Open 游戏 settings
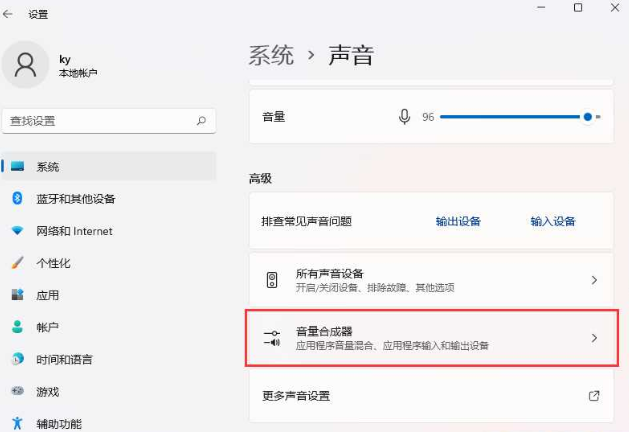The height and width of the screenshot is (432, 629). tap(109, 391)
